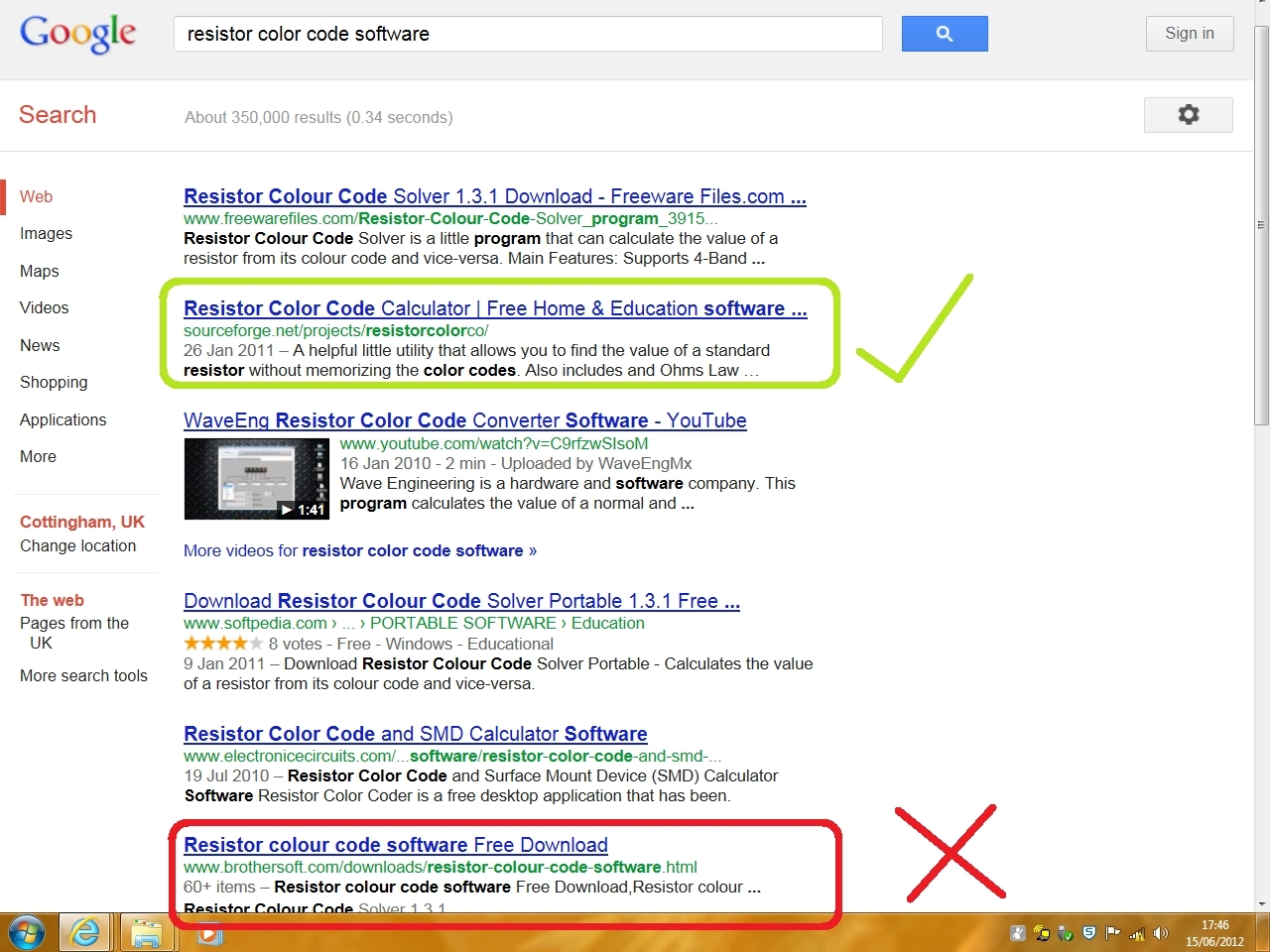
Task: Click the softpedia.com breadcrumb URL
Action: tap(414, 624)
